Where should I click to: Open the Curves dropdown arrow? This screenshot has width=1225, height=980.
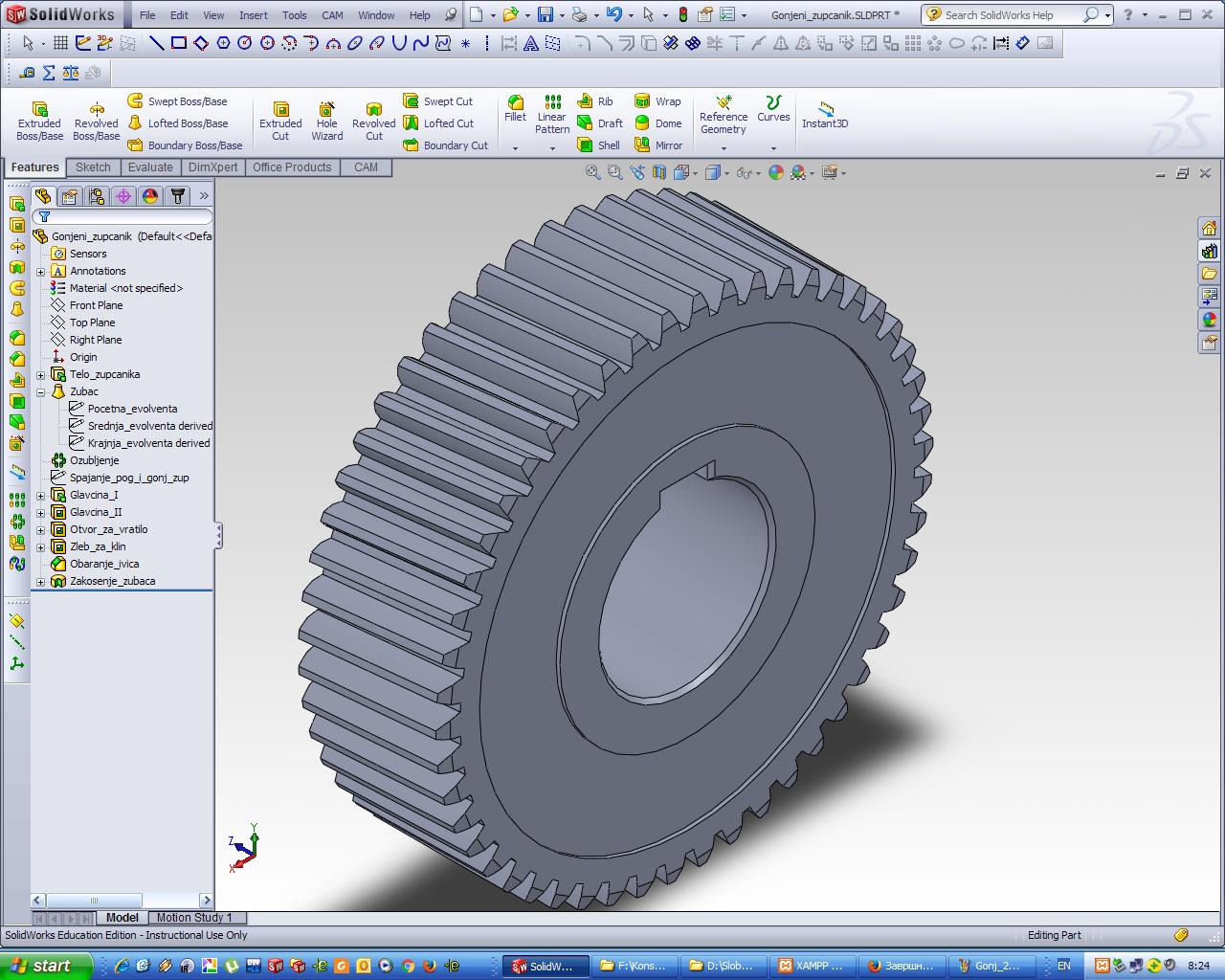pyautogui.click(x=773, y=148)
